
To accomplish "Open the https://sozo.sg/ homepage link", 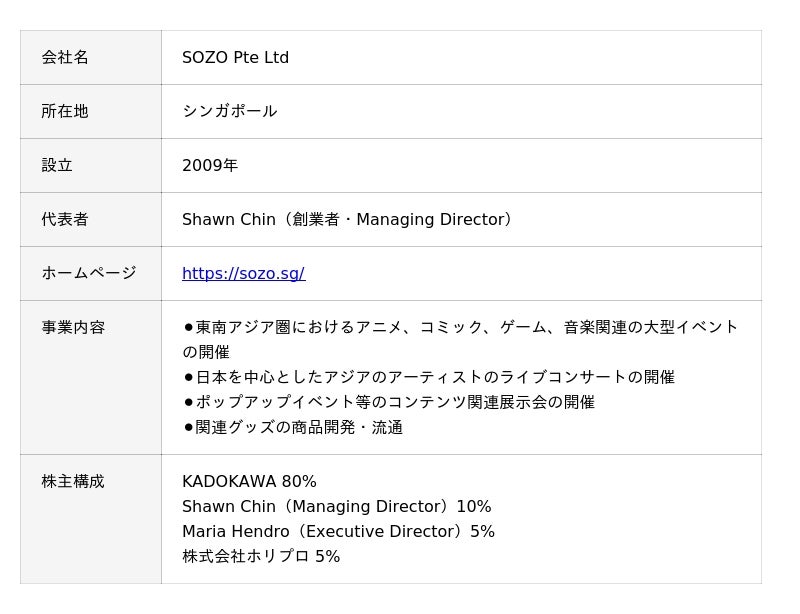I will click(243, 273).
